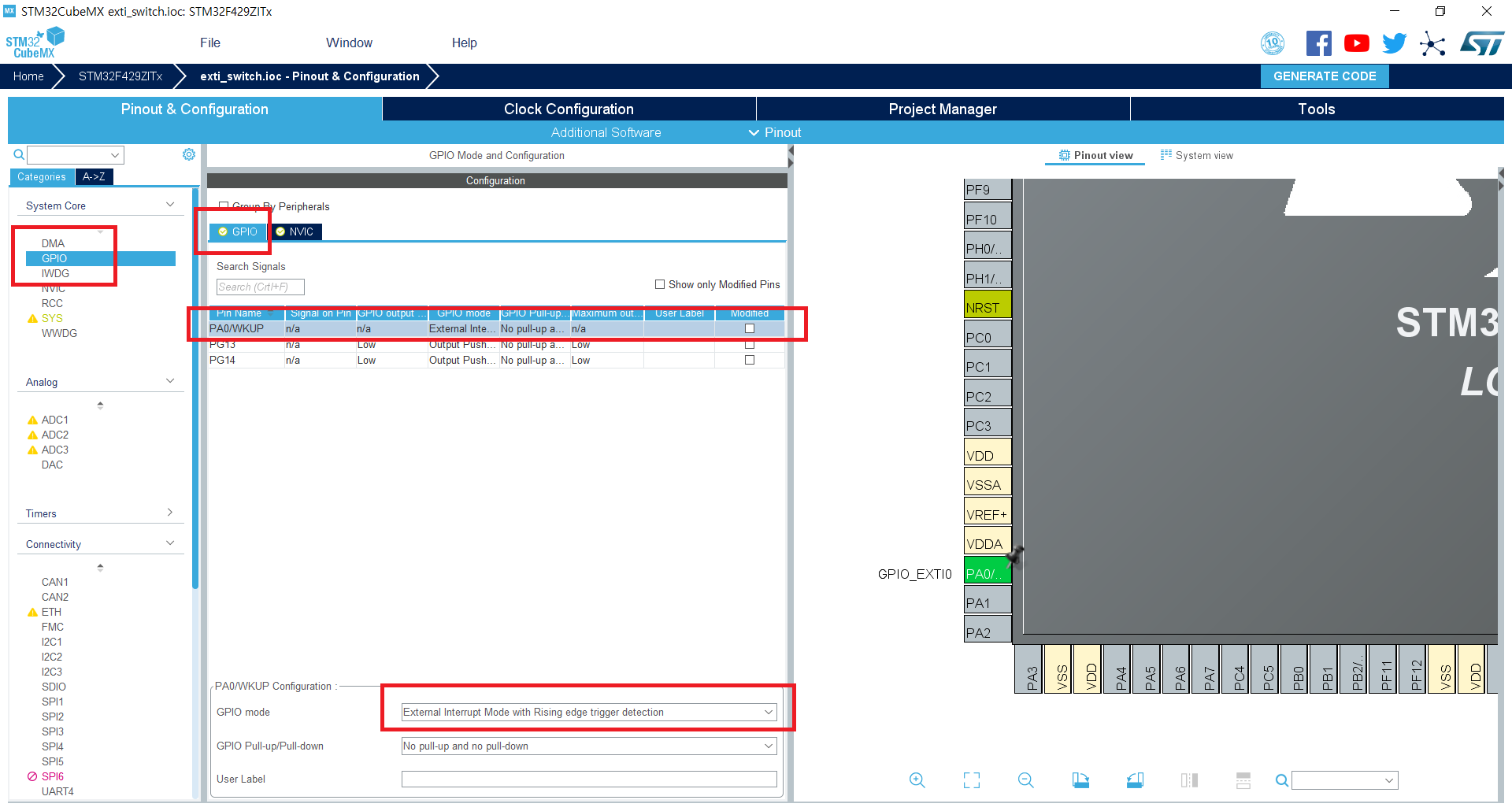
Task: Select the PF9 pin on chip
Action: (x=988, y=189)
